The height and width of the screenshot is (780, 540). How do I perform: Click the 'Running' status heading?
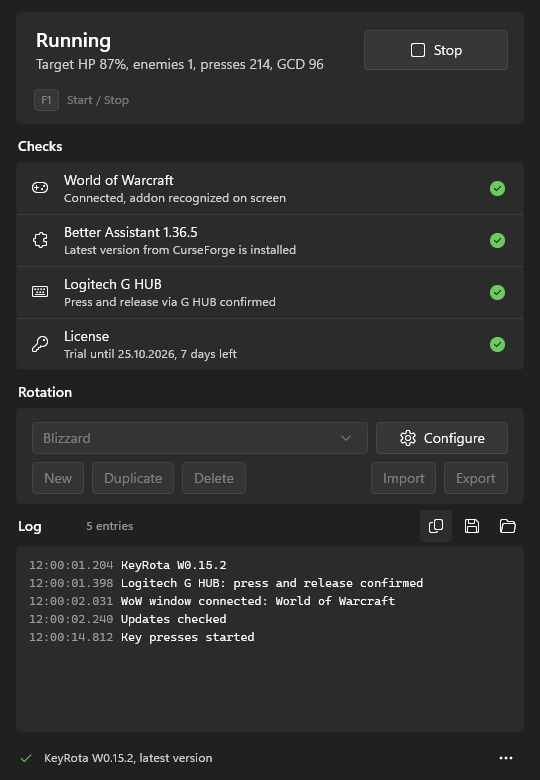[x=74, y=40]
